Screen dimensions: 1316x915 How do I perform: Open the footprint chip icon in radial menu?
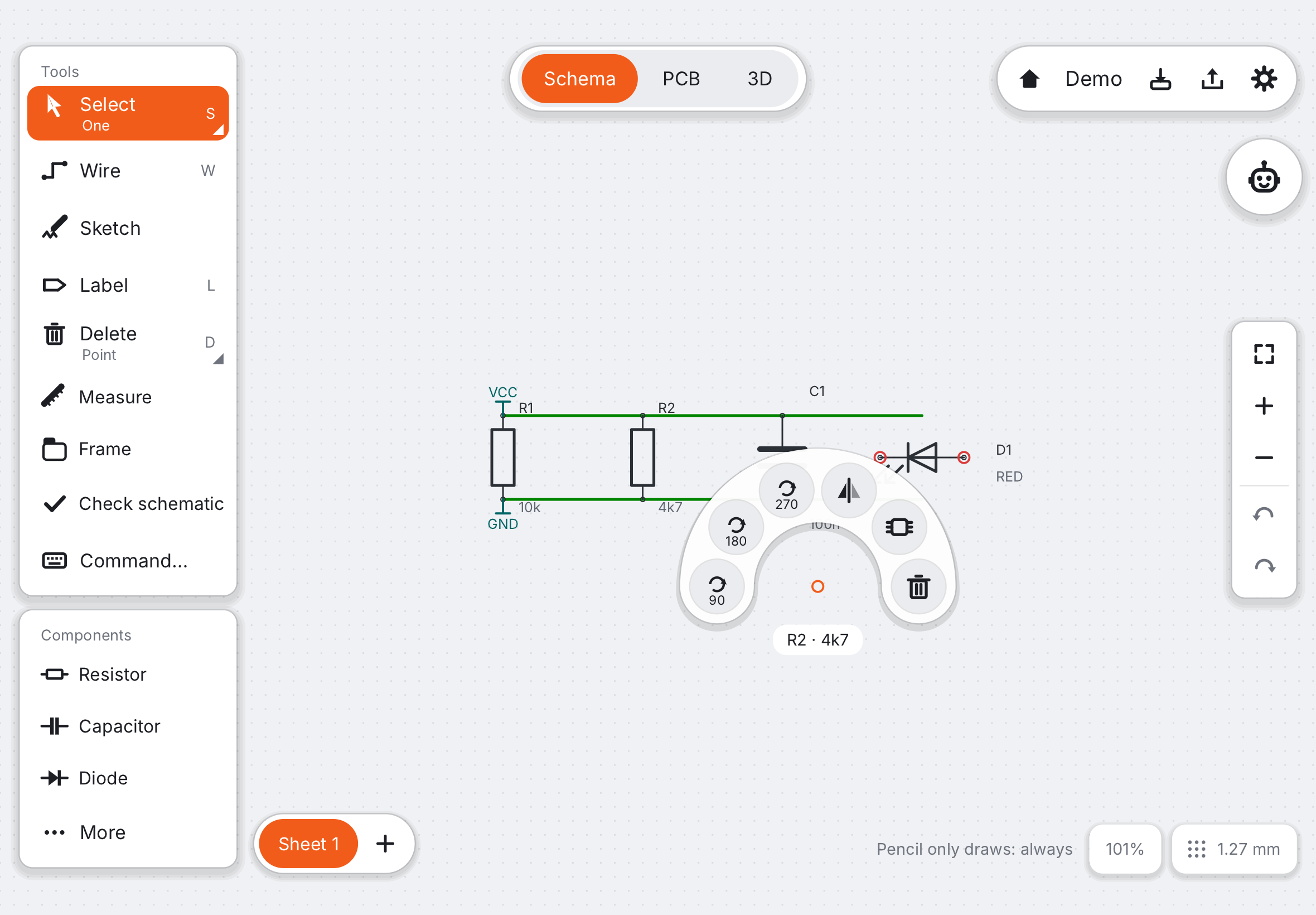[899, 527]
